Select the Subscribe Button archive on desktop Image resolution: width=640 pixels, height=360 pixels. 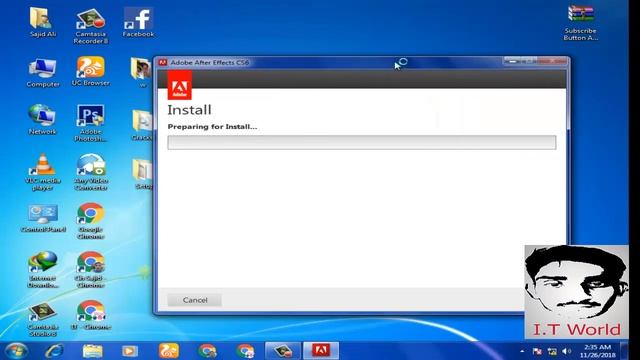(580, 24)
